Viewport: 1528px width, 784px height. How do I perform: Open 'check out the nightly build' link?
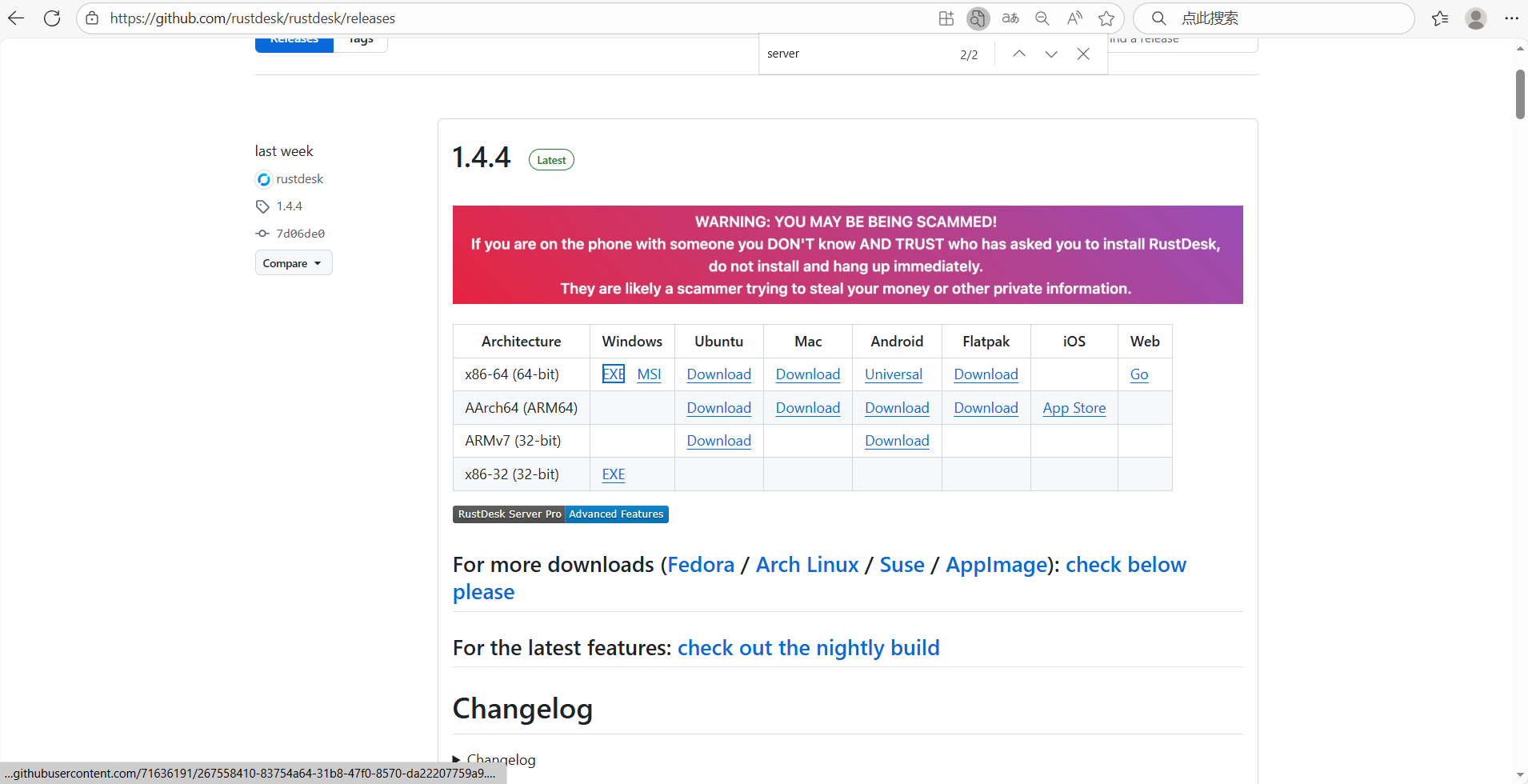coord(808,648)
